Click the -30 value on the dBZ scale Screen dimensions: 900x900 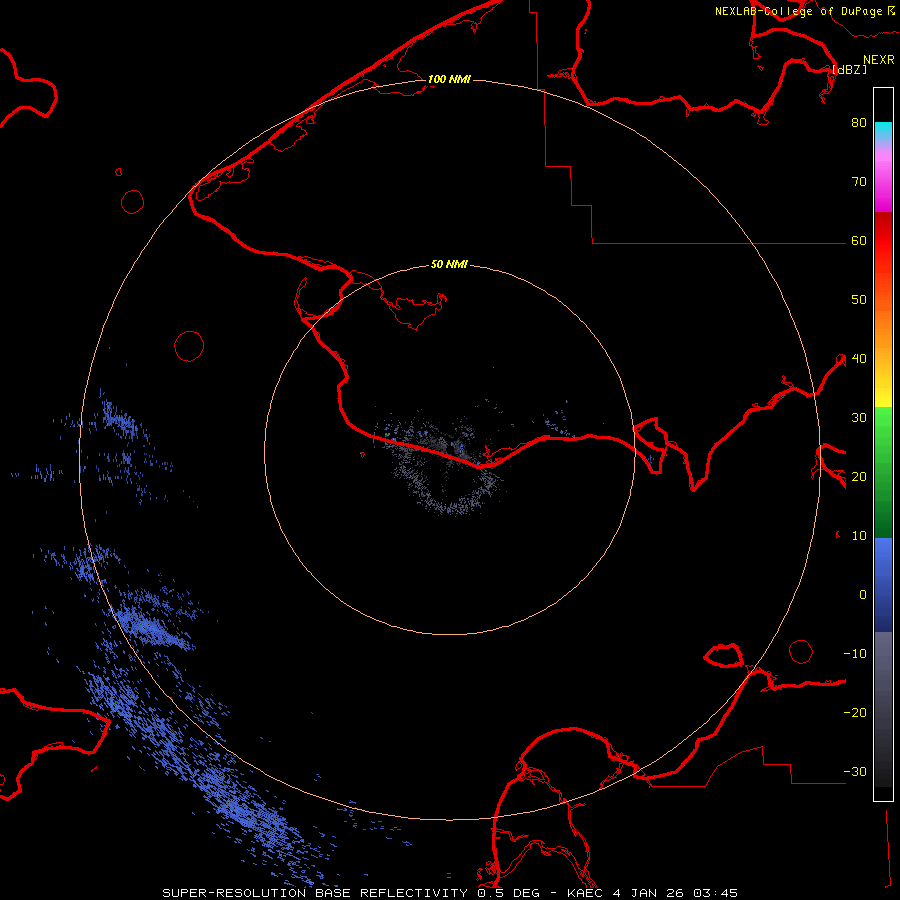pyautogui.click(x=855, y=772)
